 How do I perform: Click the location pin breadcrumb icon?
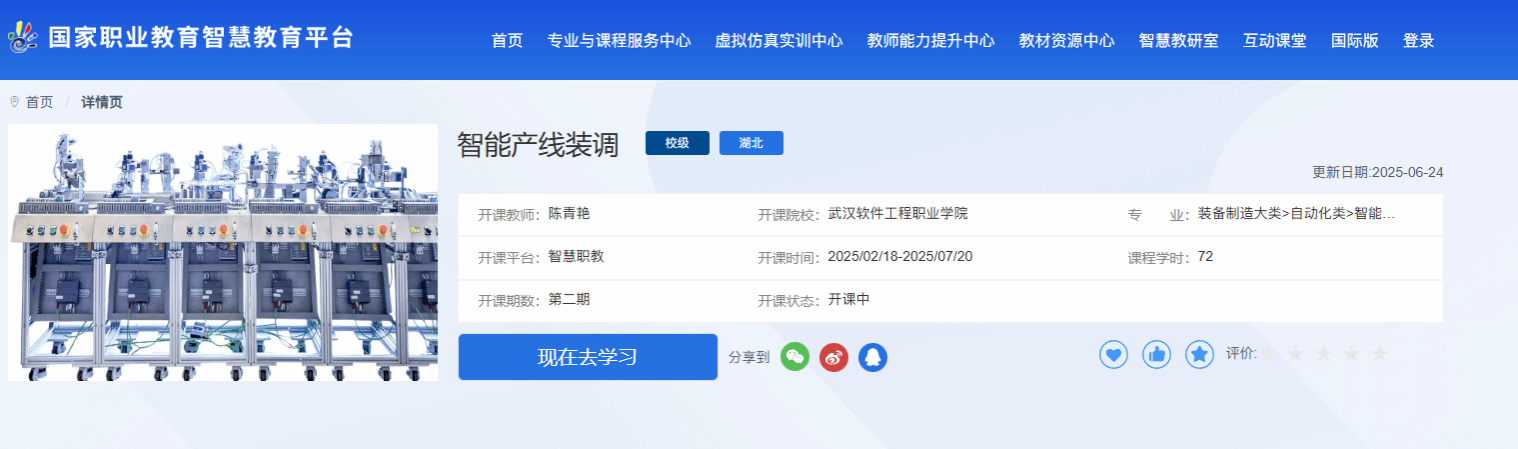click(x=14, y=102)
